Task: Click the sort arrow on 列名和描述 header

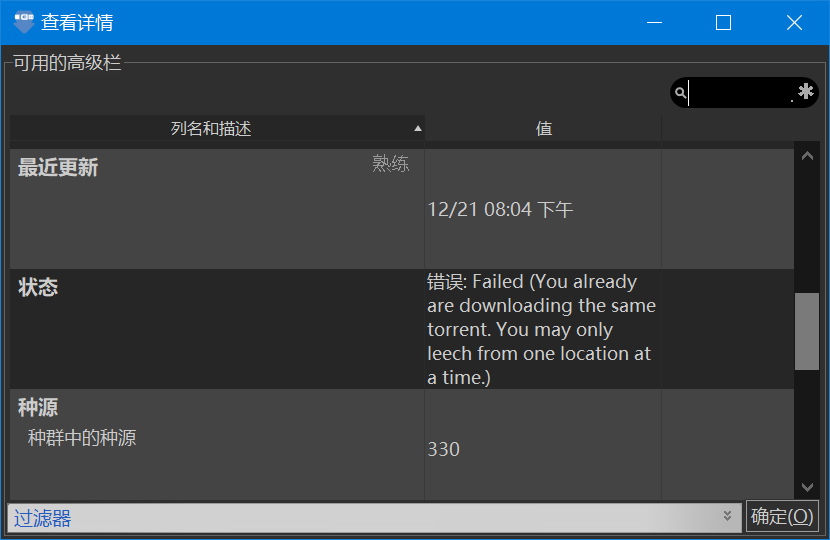Action: click(x=418, y=128)
